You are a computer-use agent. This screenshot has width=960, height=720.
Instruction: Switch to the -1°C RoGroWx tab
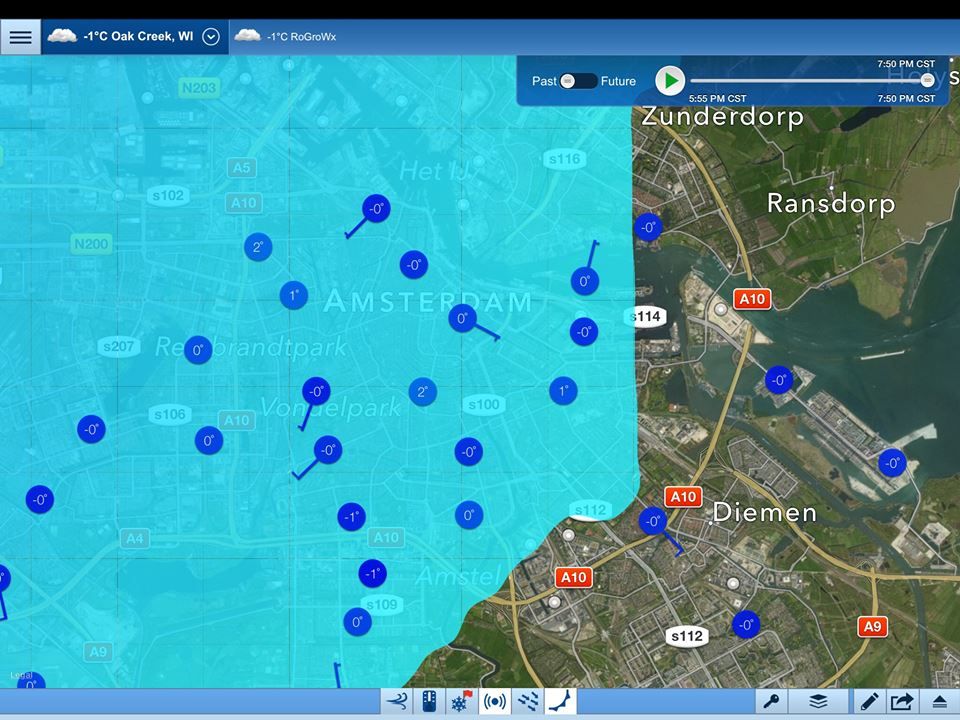tap(285, 36)
